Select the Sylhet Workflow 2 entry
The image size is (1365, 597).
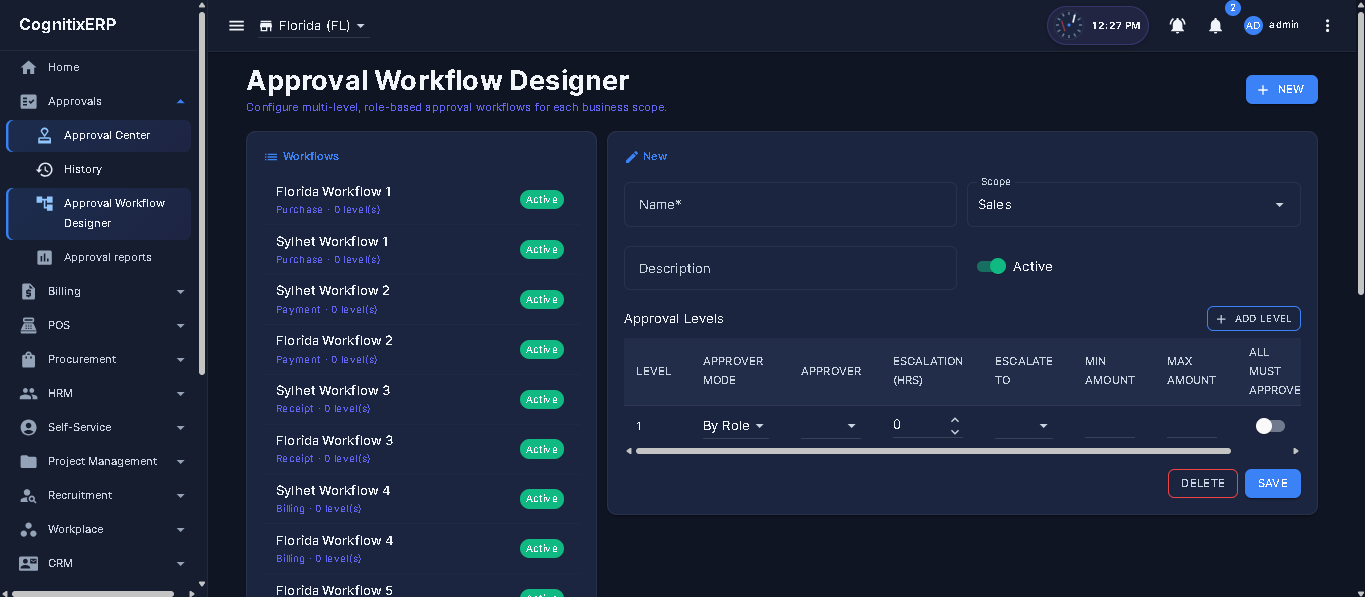click(x=420, y=299)
